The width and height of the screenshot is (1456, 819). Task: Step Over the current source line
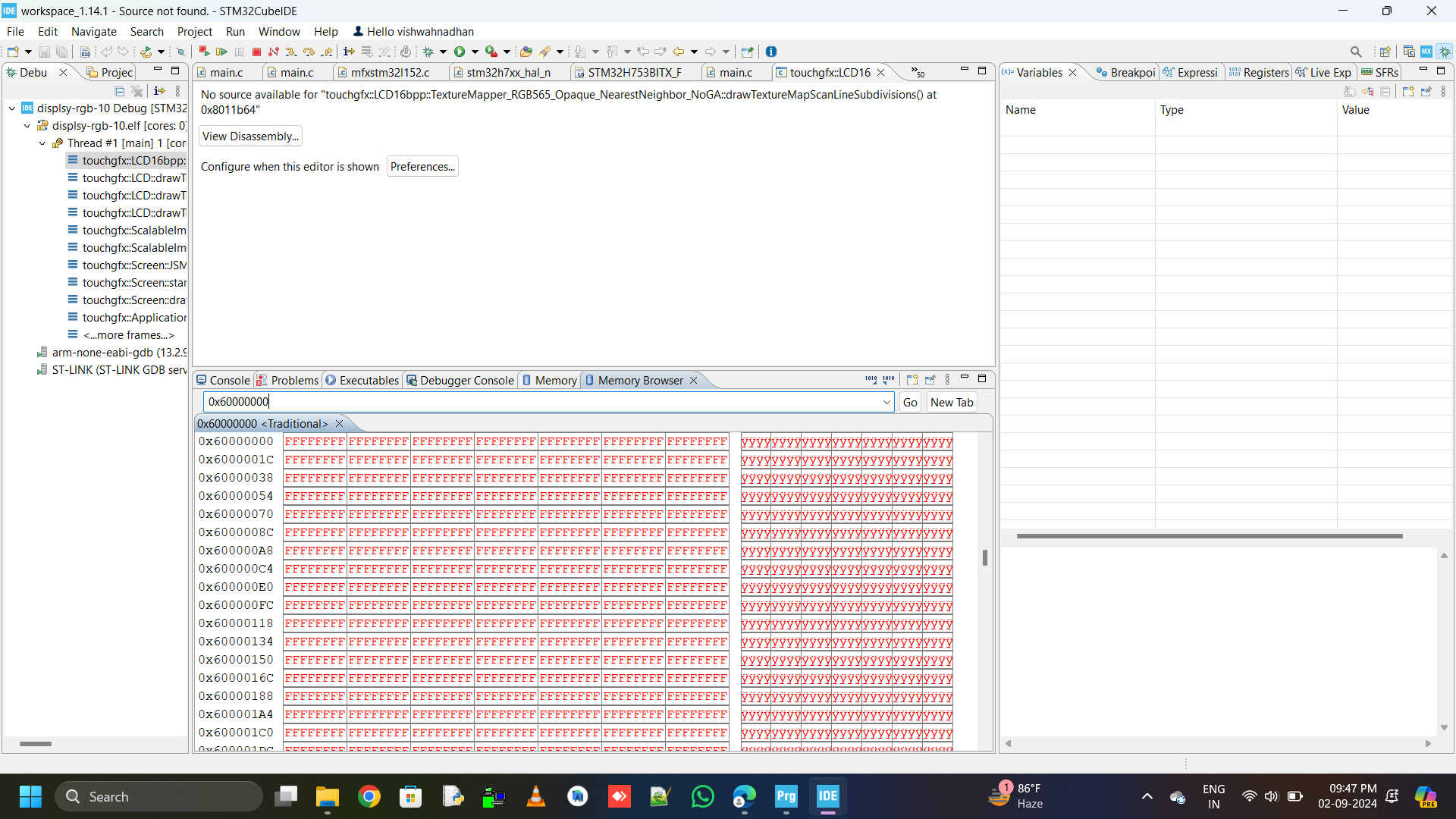point(309,52)
